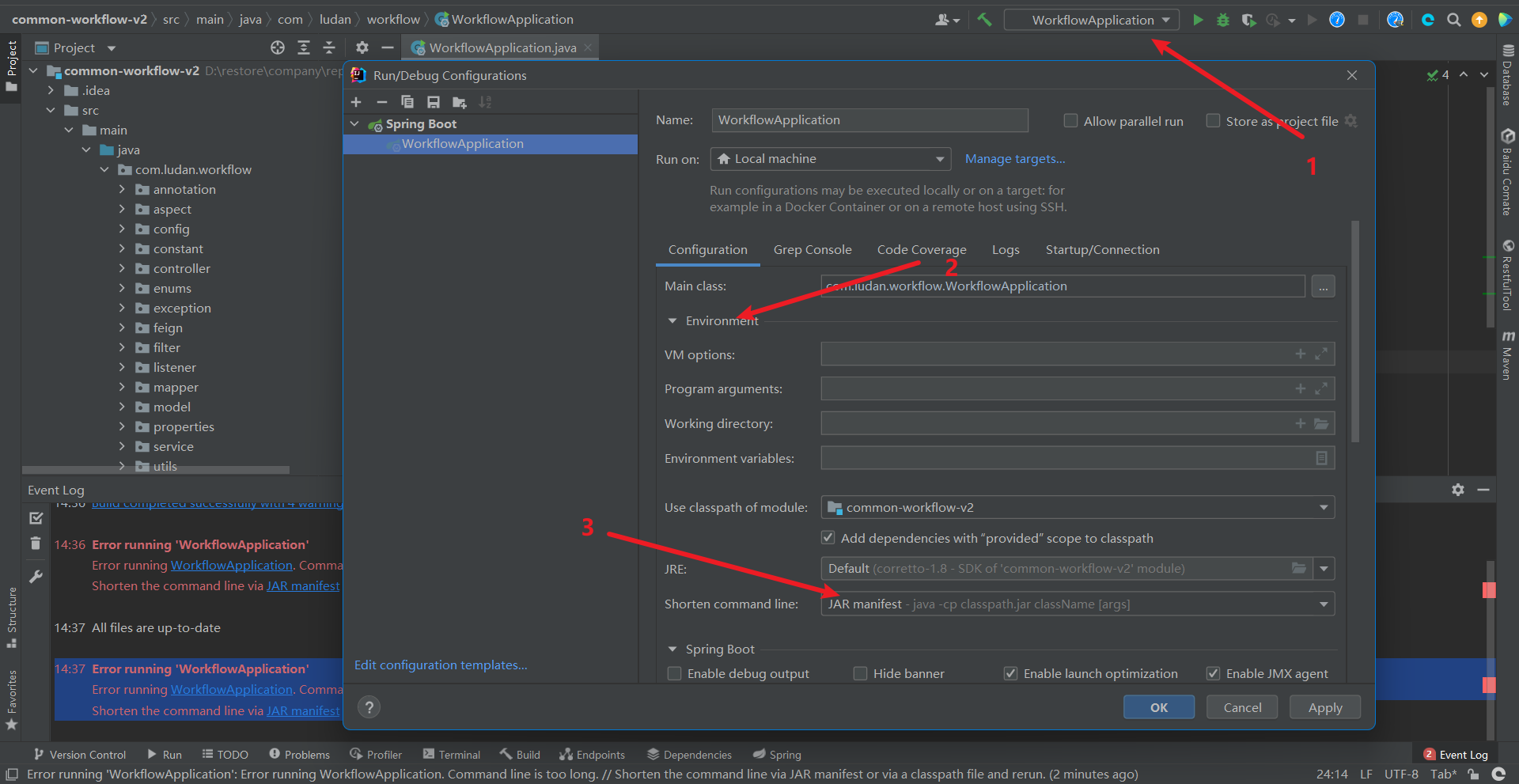Enable the Allow parallel run checkbox
Image resolution: width=1519 pixels, height=784 pixels.
pos(1070,121)
